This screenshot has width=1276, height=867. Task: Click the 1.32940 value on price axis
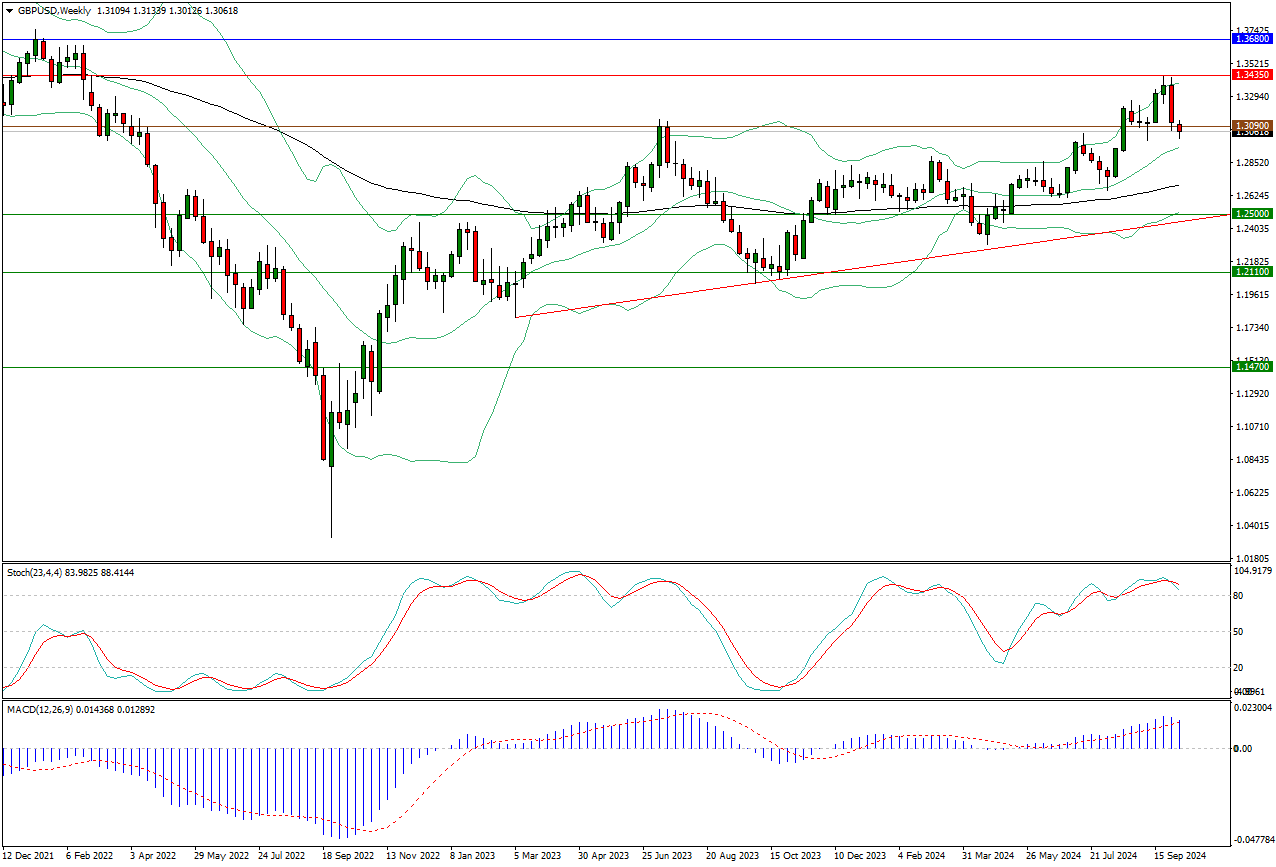[1252, 97]
